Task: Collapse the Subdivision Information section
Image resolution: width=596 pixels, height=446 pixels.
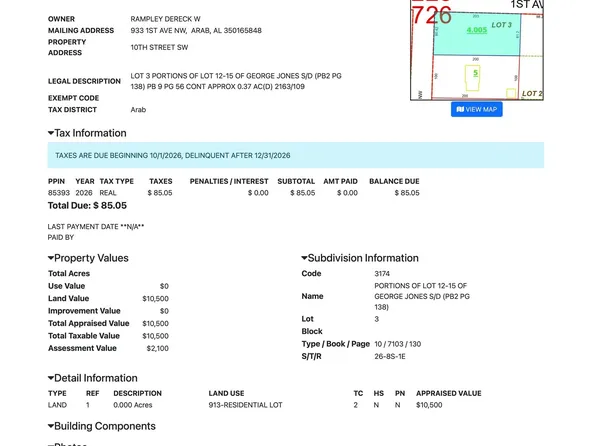Action: point(360,258)
